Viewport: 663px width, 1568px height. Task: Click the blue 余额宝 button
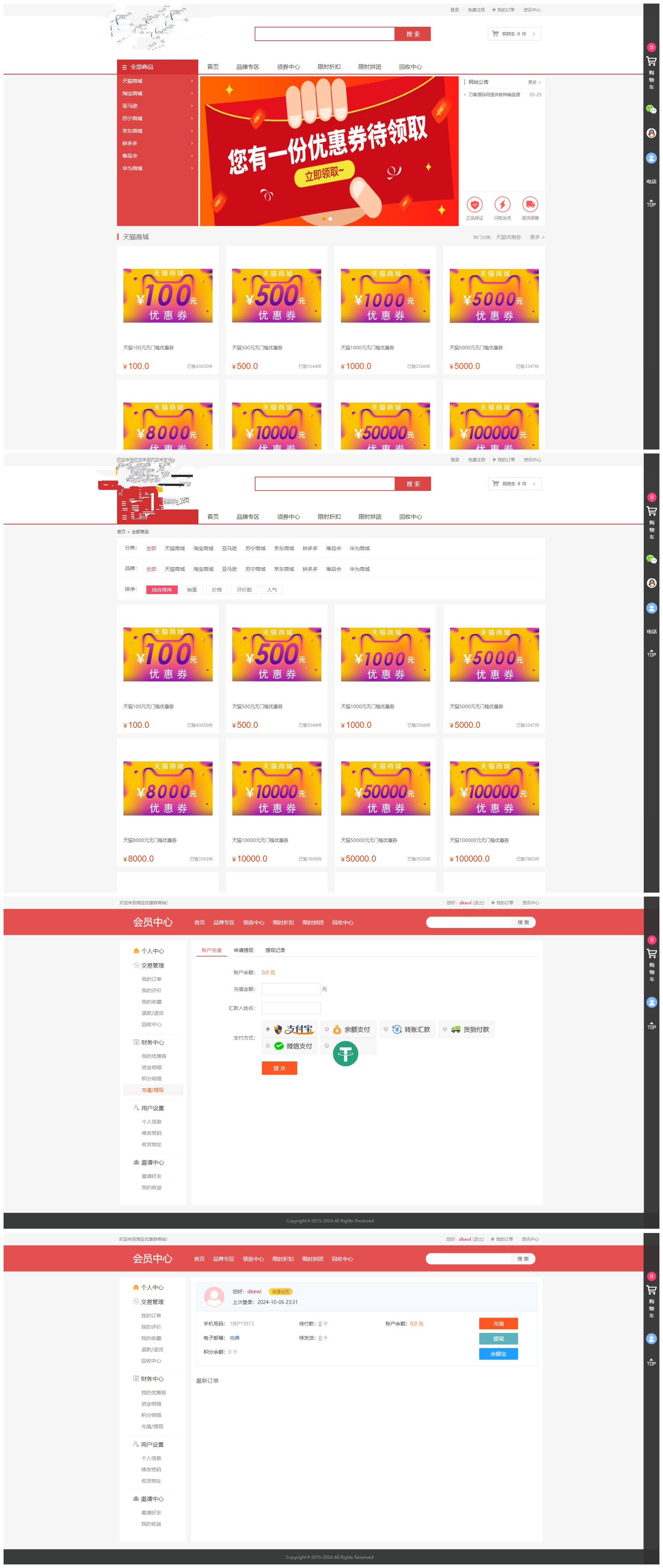tap(498, 1354)
